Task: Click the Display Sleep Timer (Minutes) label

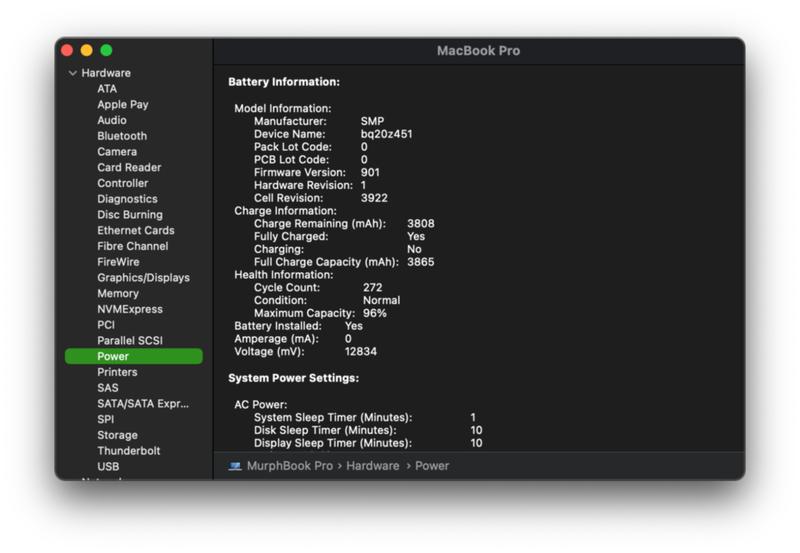Action: pyautogui.click(x=333, y=443)
